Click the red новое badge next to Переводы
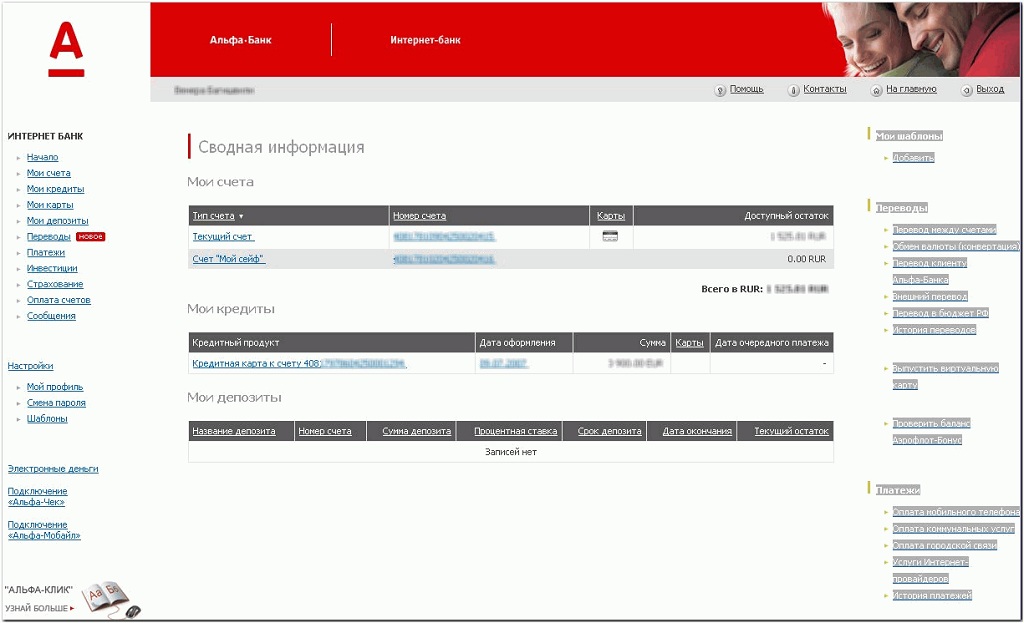The image size is (1024, 623). click(91, 236)
